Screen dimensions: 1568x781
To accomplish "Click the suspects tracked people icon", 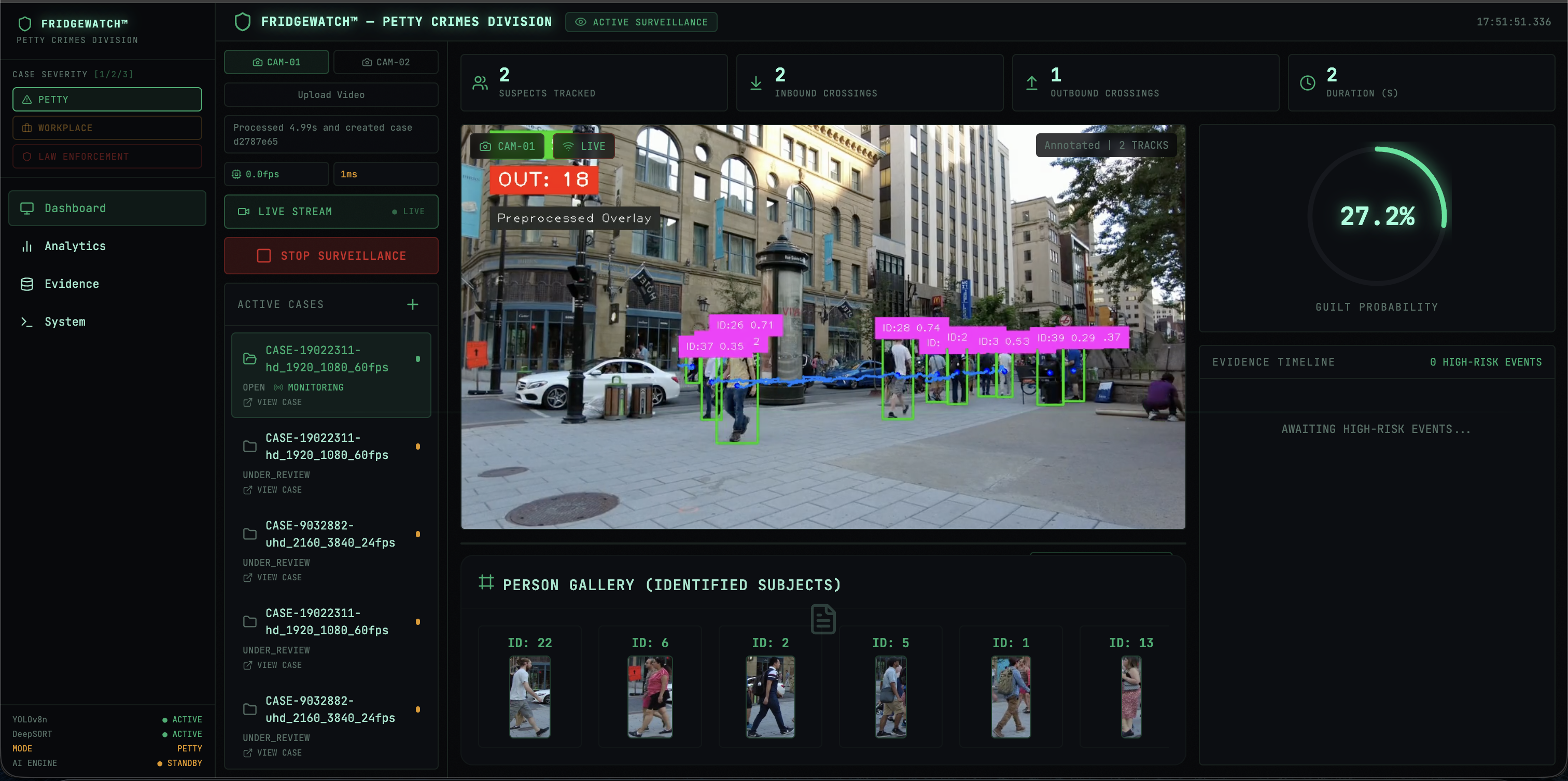I will 480,83.
